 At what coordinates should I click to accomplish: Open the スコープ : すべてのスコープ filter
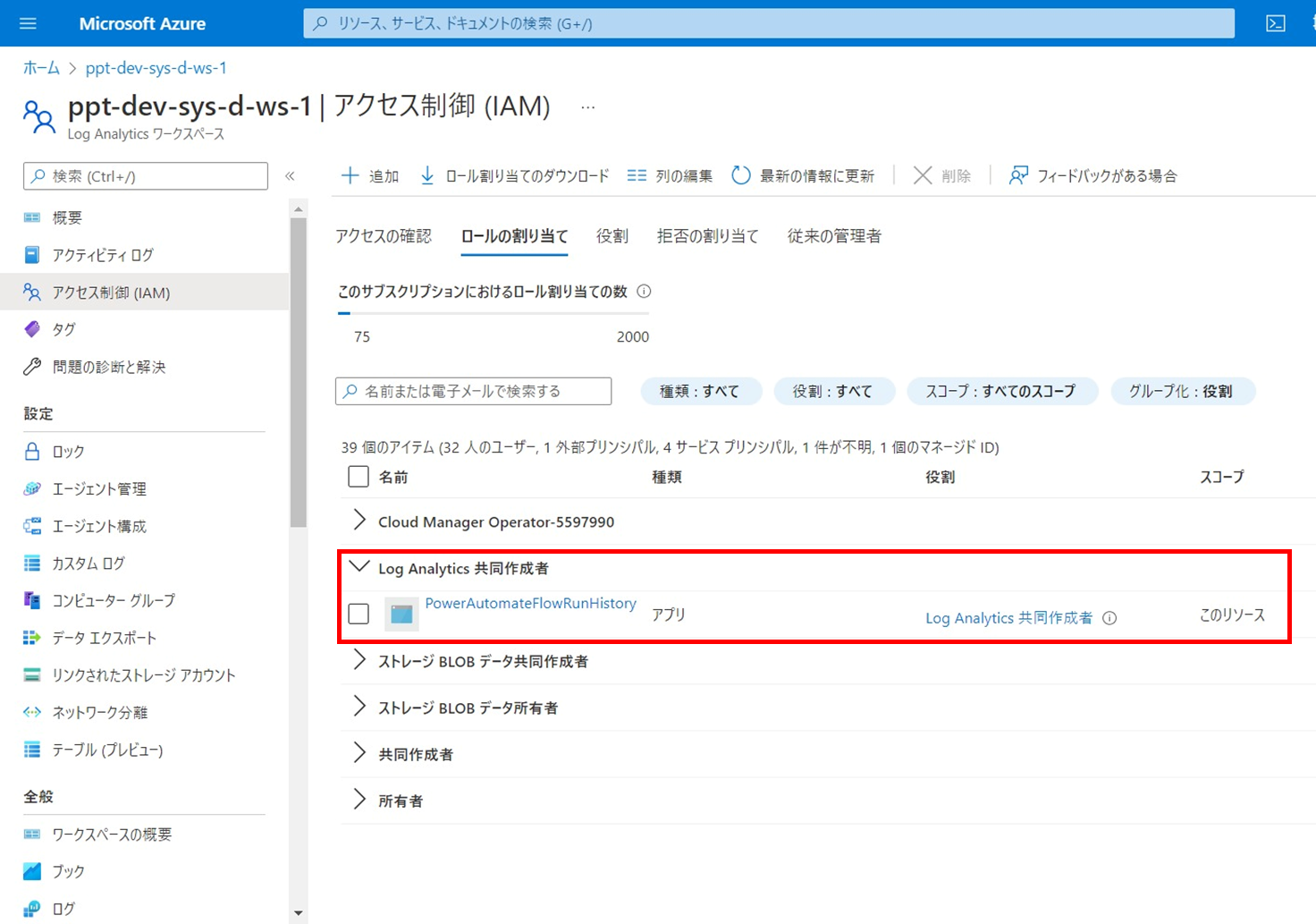click(1001, 391)
